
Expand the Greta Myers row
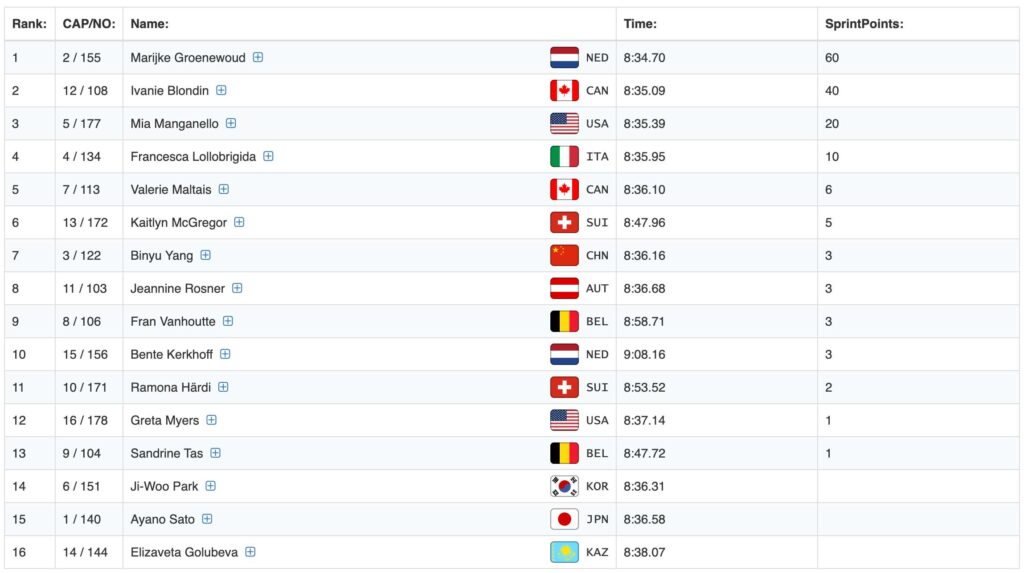coord(211,420)
